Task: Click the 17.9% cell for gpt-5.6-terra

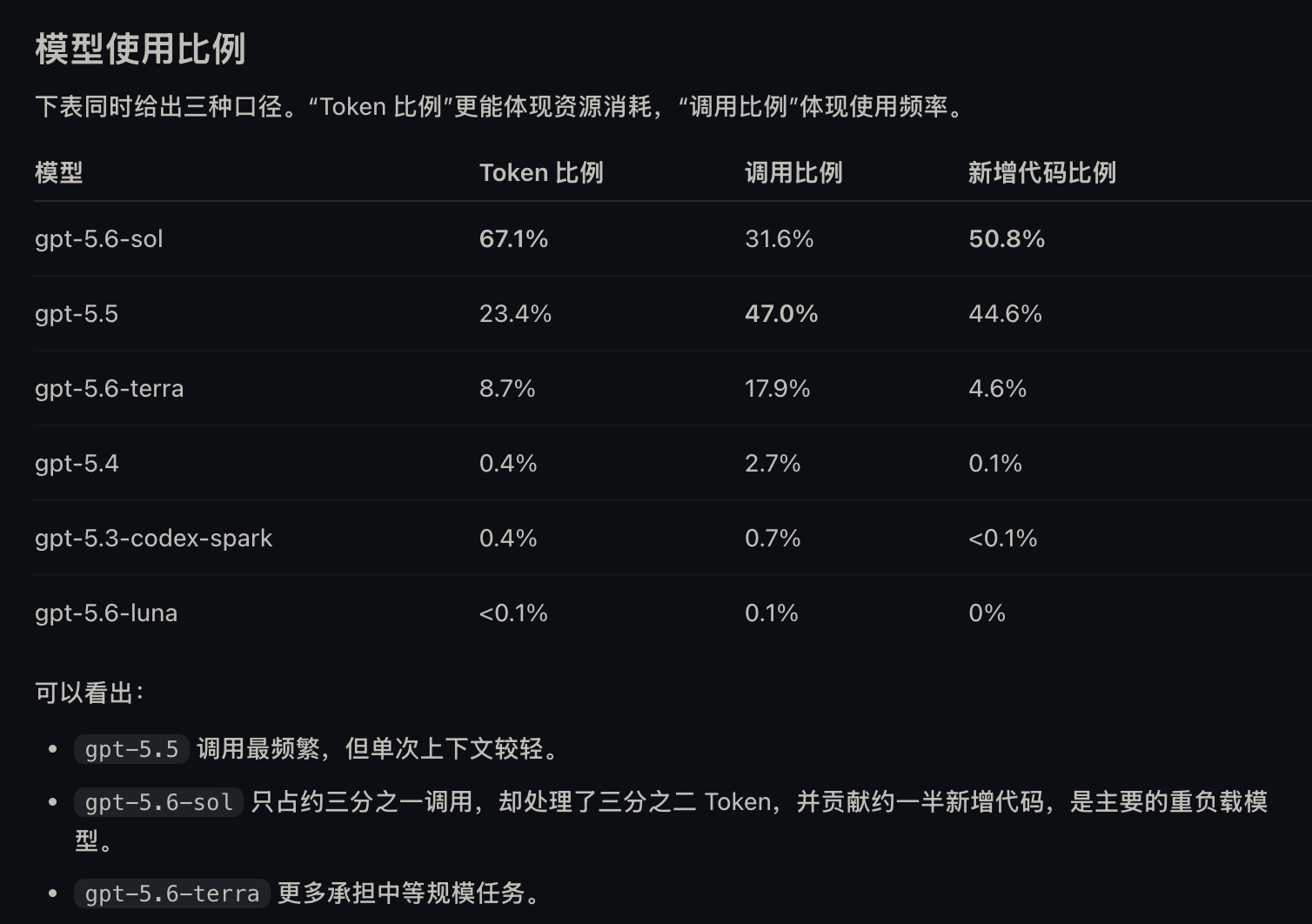Action: pos(777,388)
